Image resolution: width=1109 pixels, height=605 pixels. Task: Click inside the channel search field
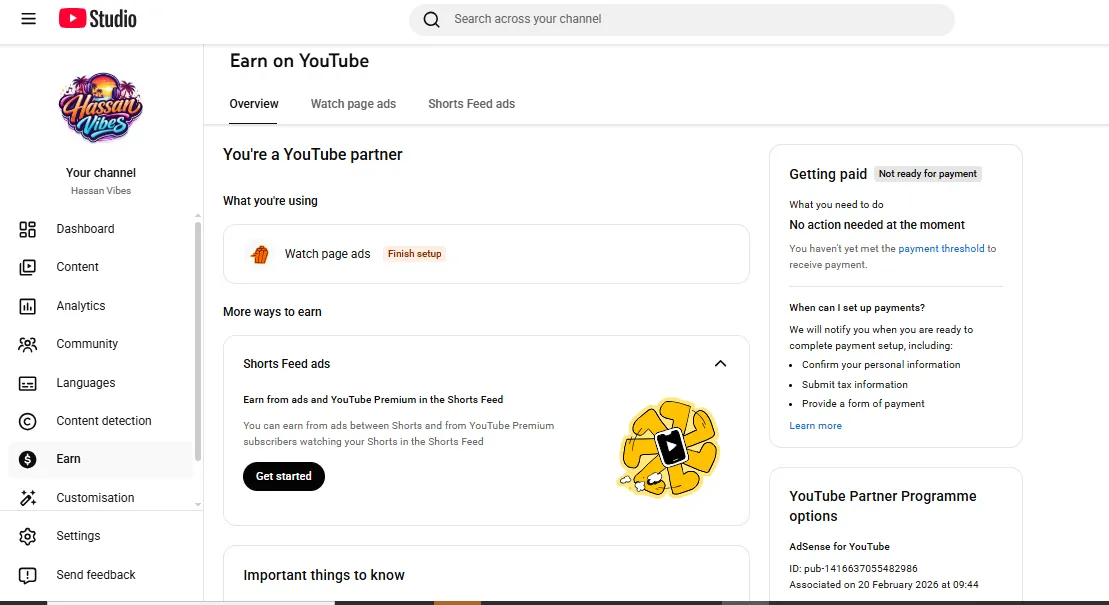point(681,20)
